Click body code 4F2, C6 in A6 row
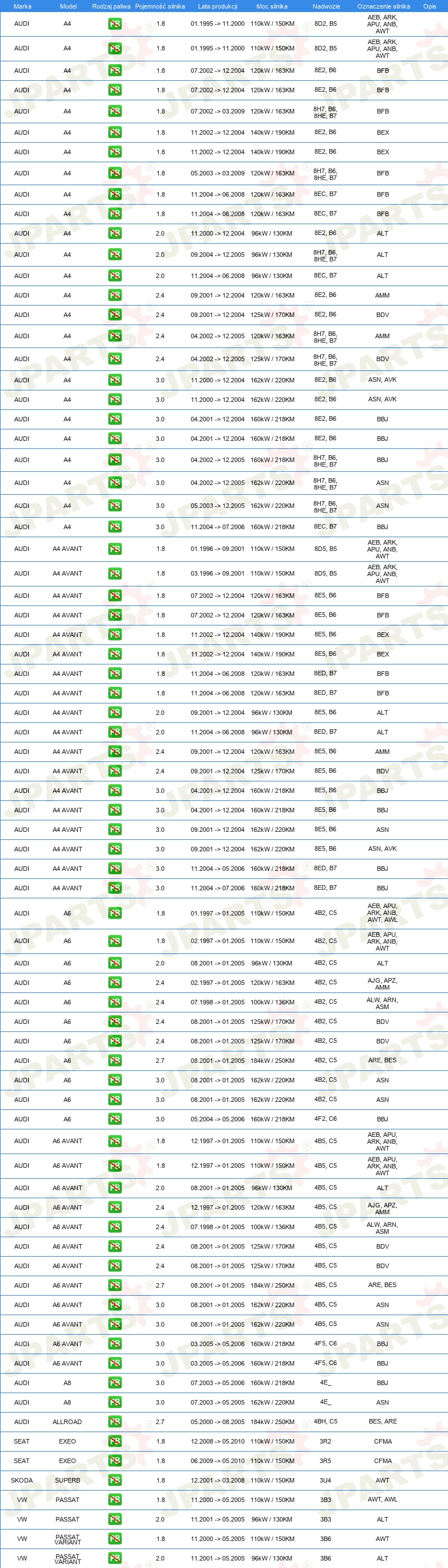Screen dimensions: 448x1568 coord(326,1119)
